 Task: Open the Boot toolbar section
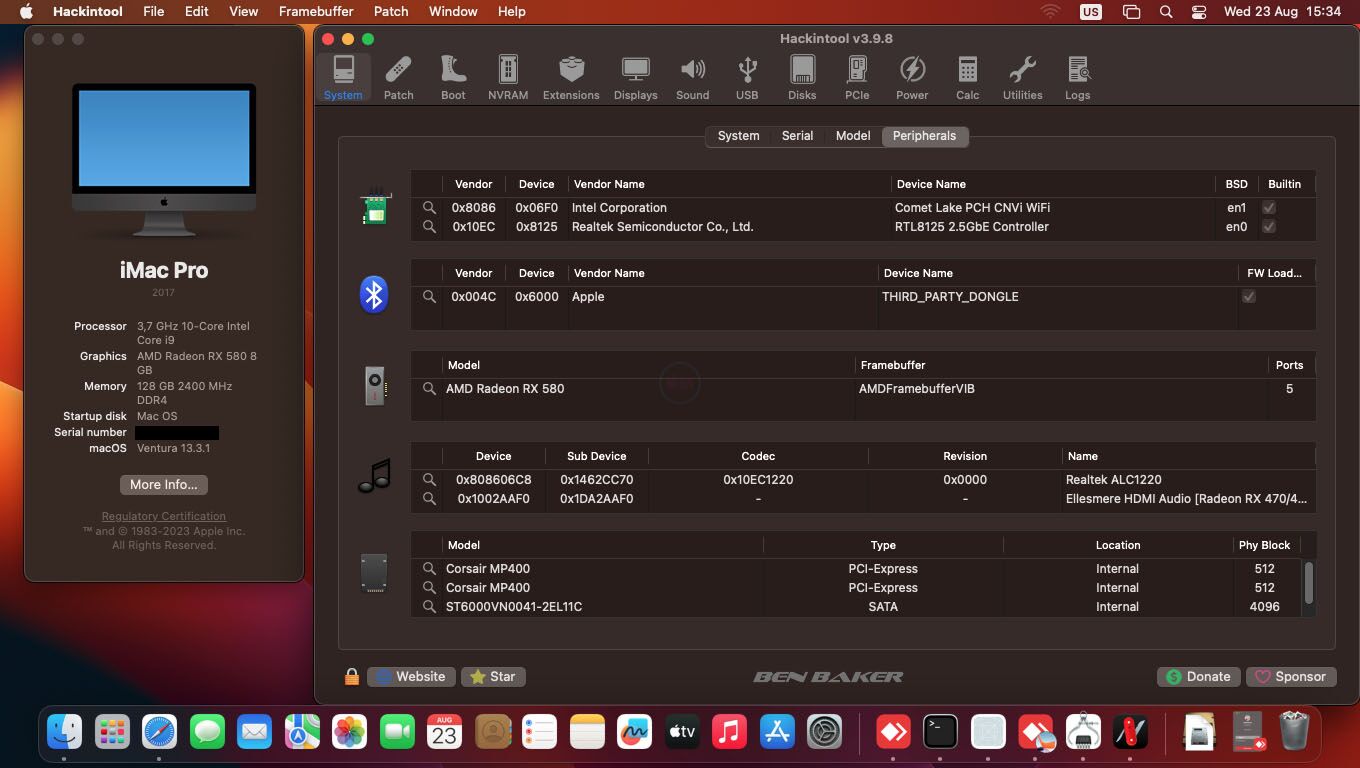[x=453, y=78]
